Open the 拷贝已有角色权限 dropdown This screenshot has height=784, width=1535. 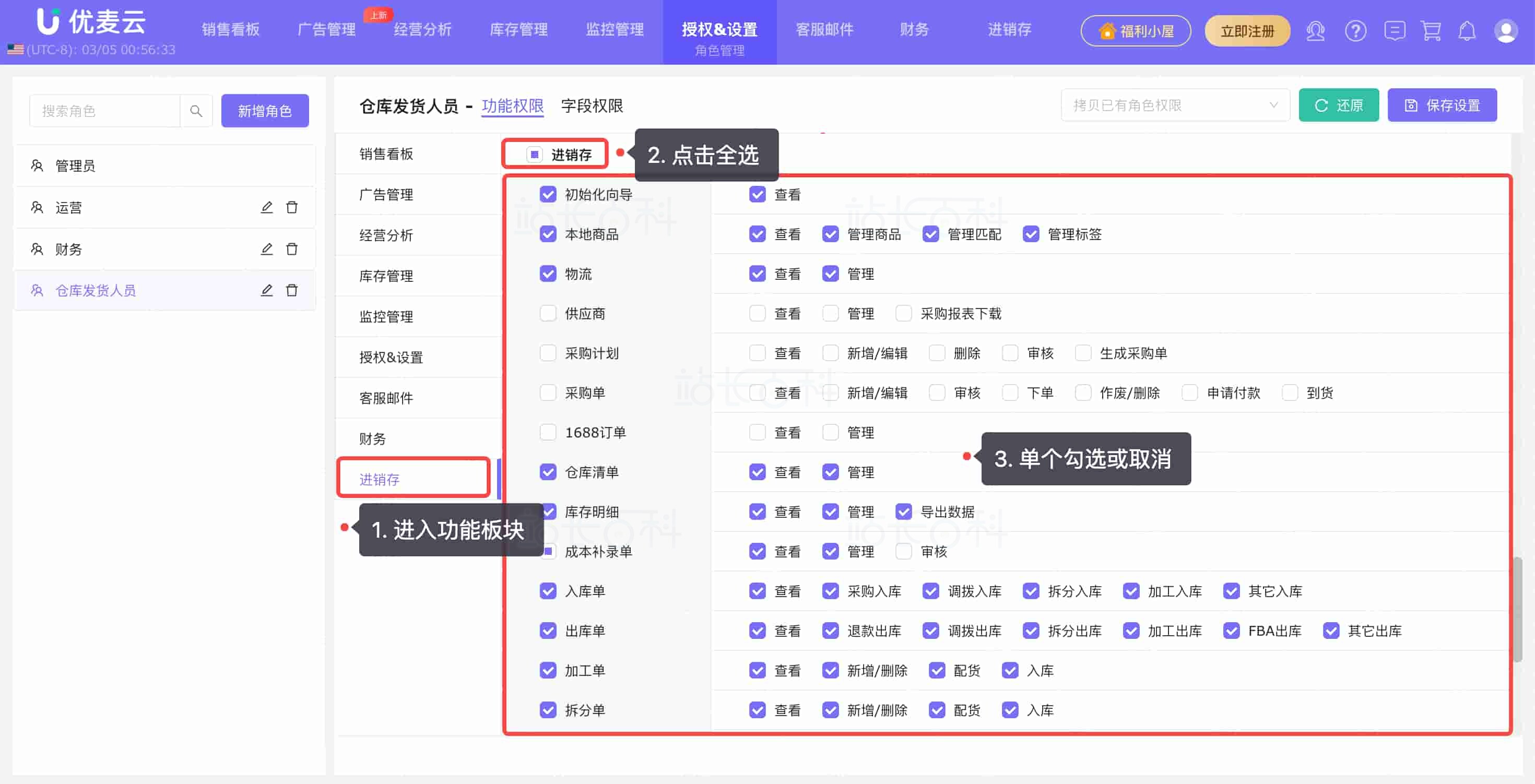[1175, 105]
